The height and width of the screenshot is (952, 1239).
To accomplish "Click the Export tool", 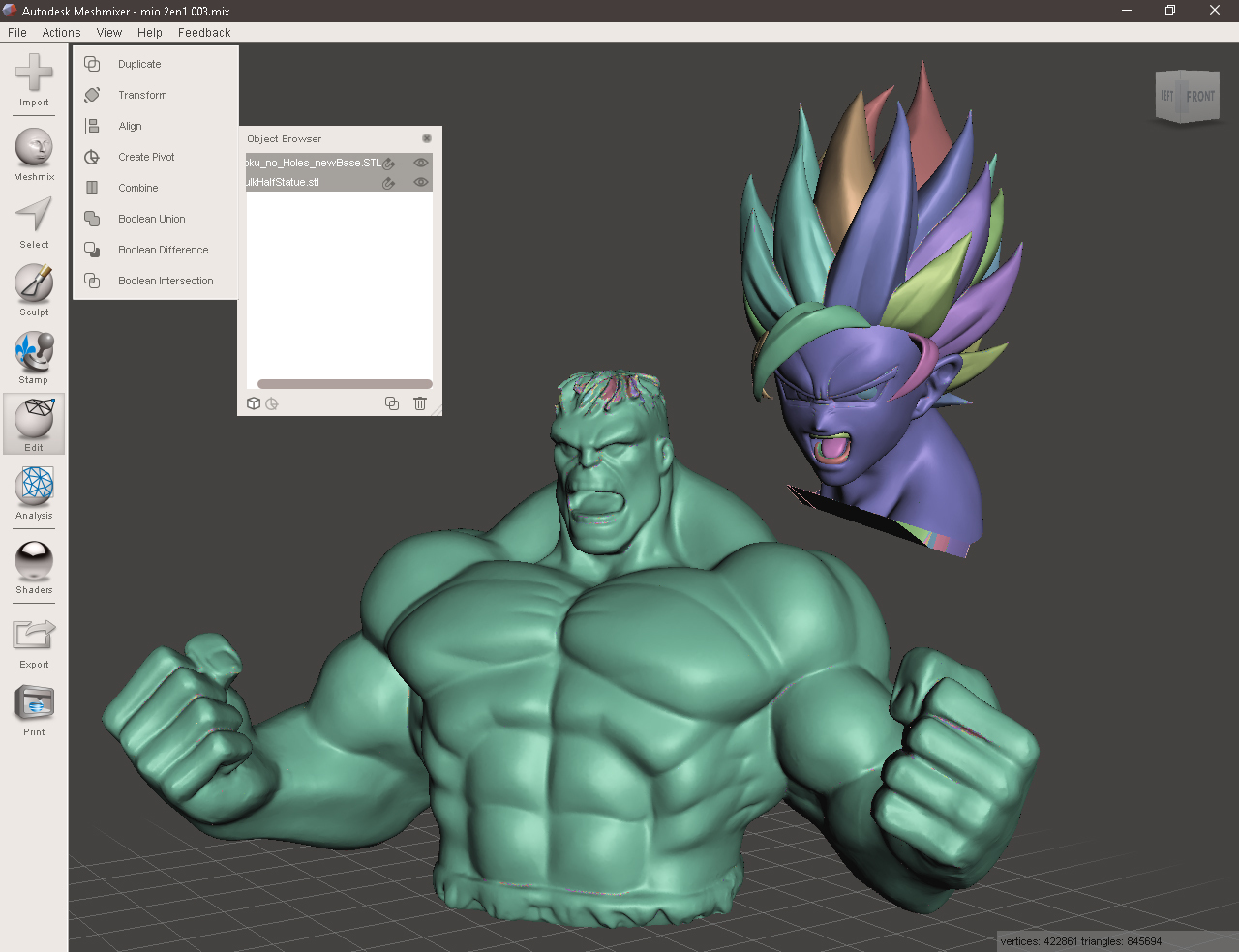I will pos(34,642).
